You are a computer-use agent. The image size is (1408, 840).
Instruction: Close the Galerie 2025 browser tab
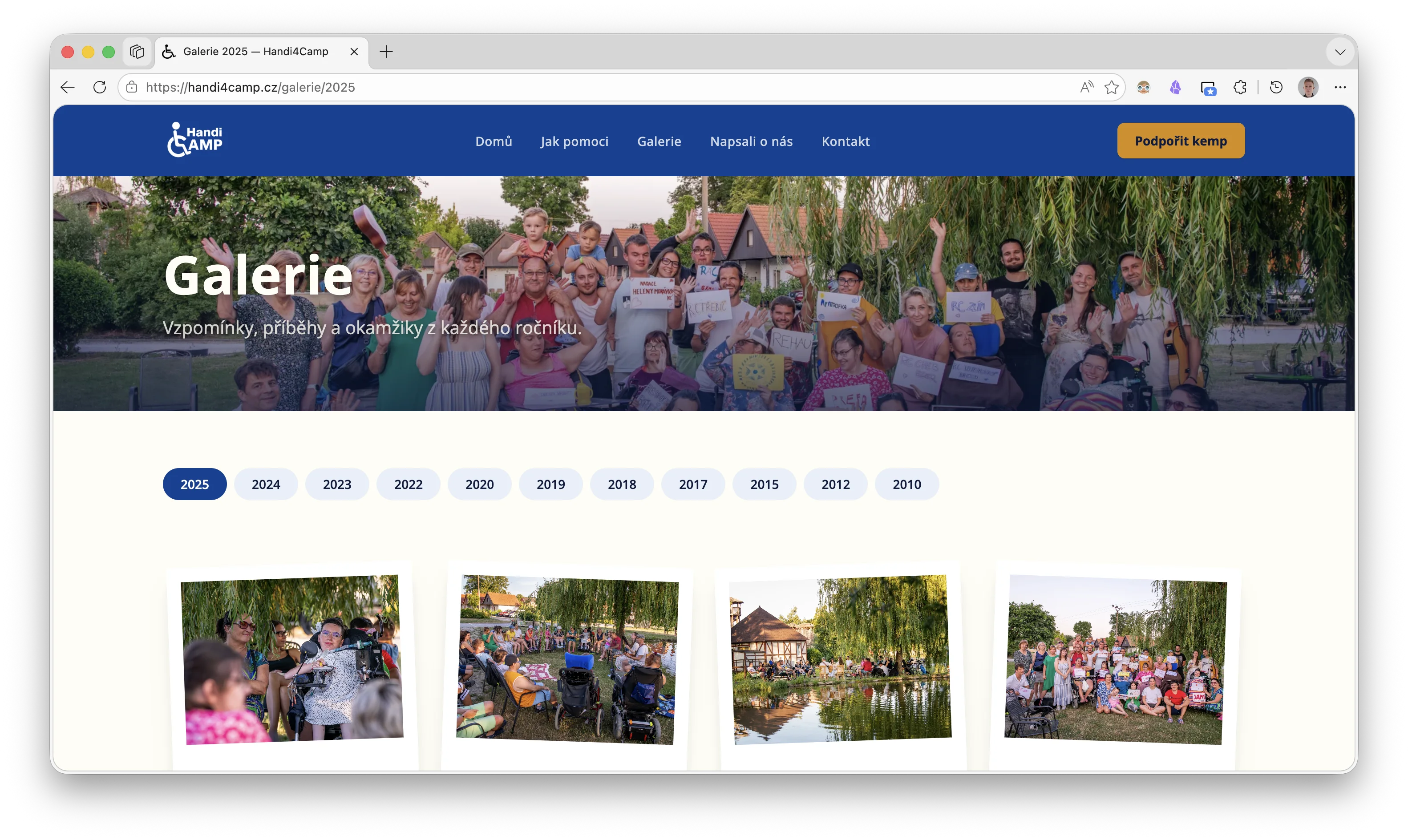(x=354, y=52)
